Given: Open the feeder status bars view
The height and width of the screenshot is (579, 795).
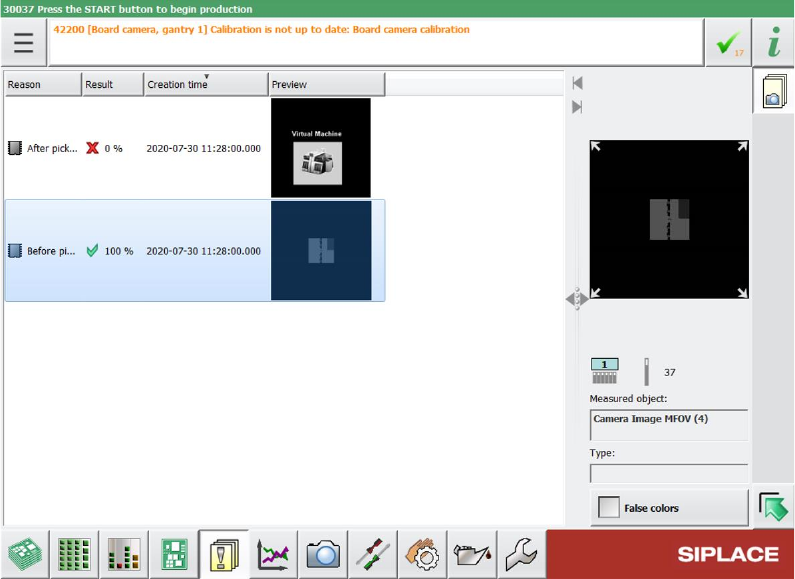Looking at the screenshot, I should 124,554.
